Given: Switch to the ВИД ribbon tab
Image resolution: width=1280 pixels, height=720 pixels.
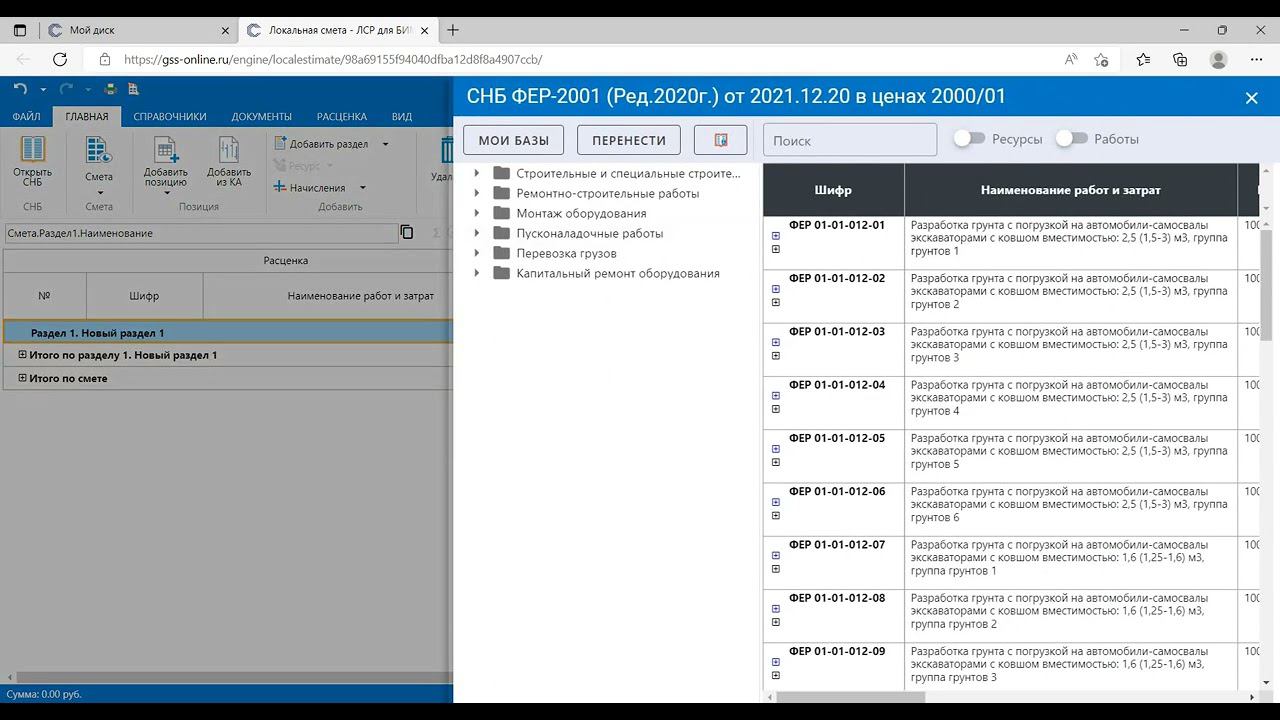Looking at the screenshot, I should 402,116.
